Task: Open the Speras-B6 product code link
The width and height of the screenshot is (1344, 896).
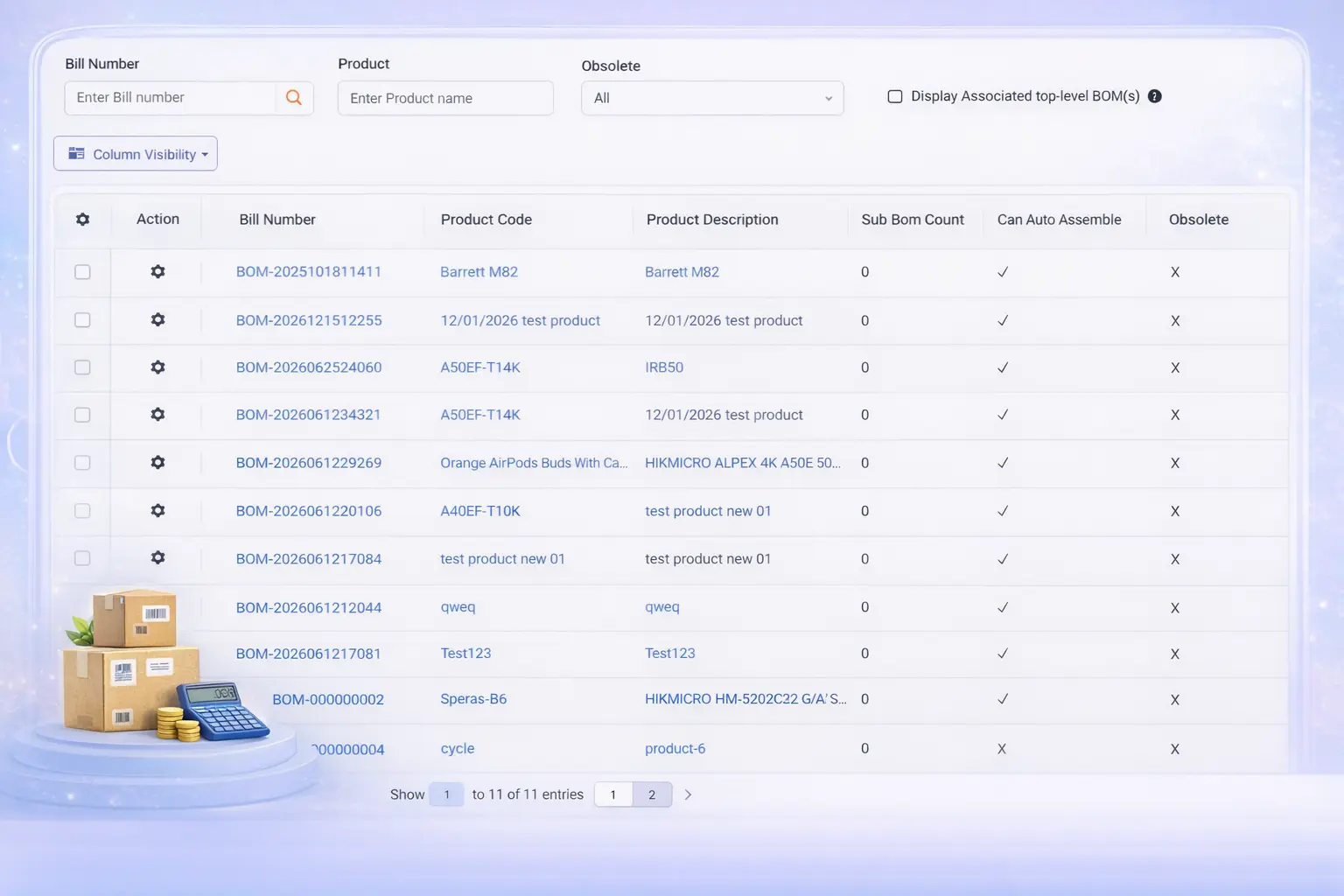Action: (473, 699)
